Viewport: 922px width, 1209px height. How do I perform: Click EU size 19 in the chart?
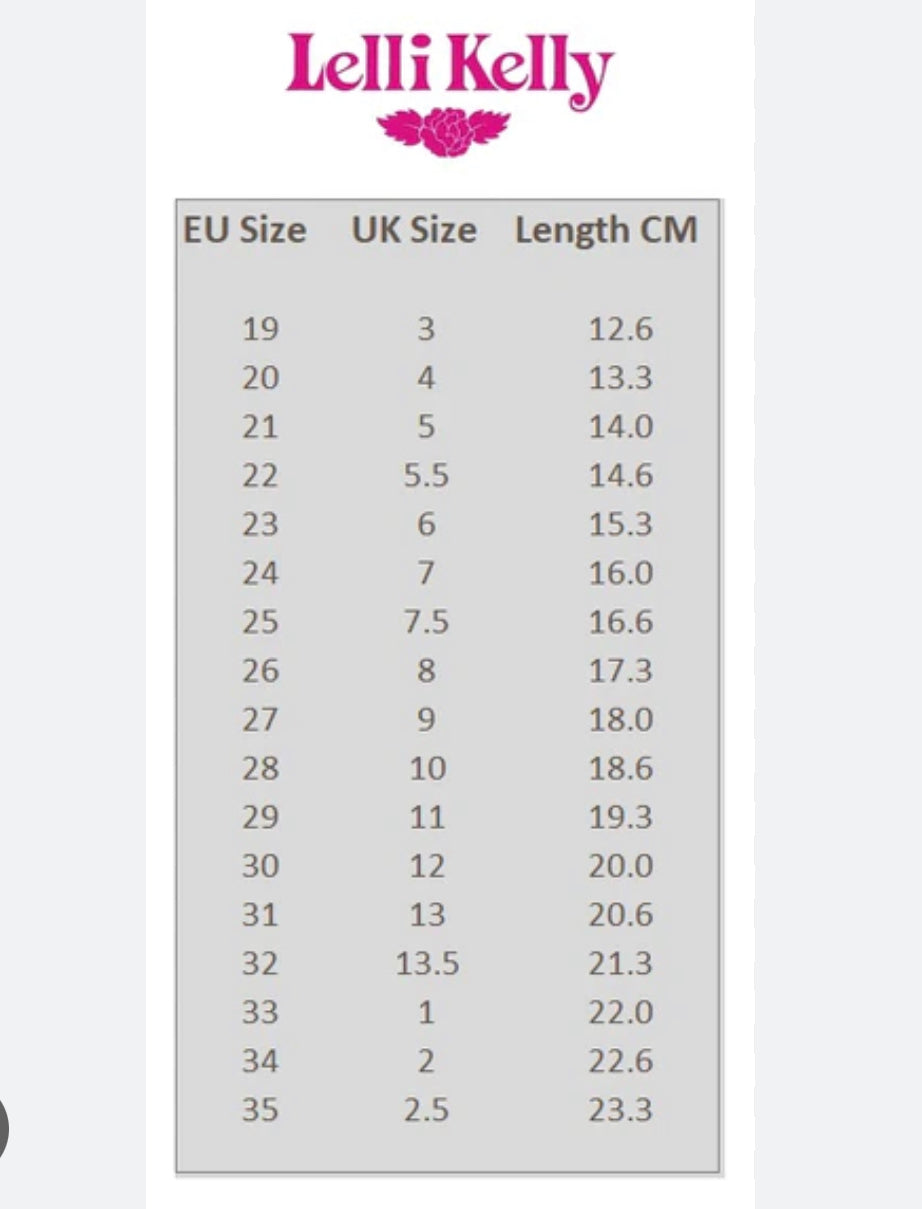260,329
